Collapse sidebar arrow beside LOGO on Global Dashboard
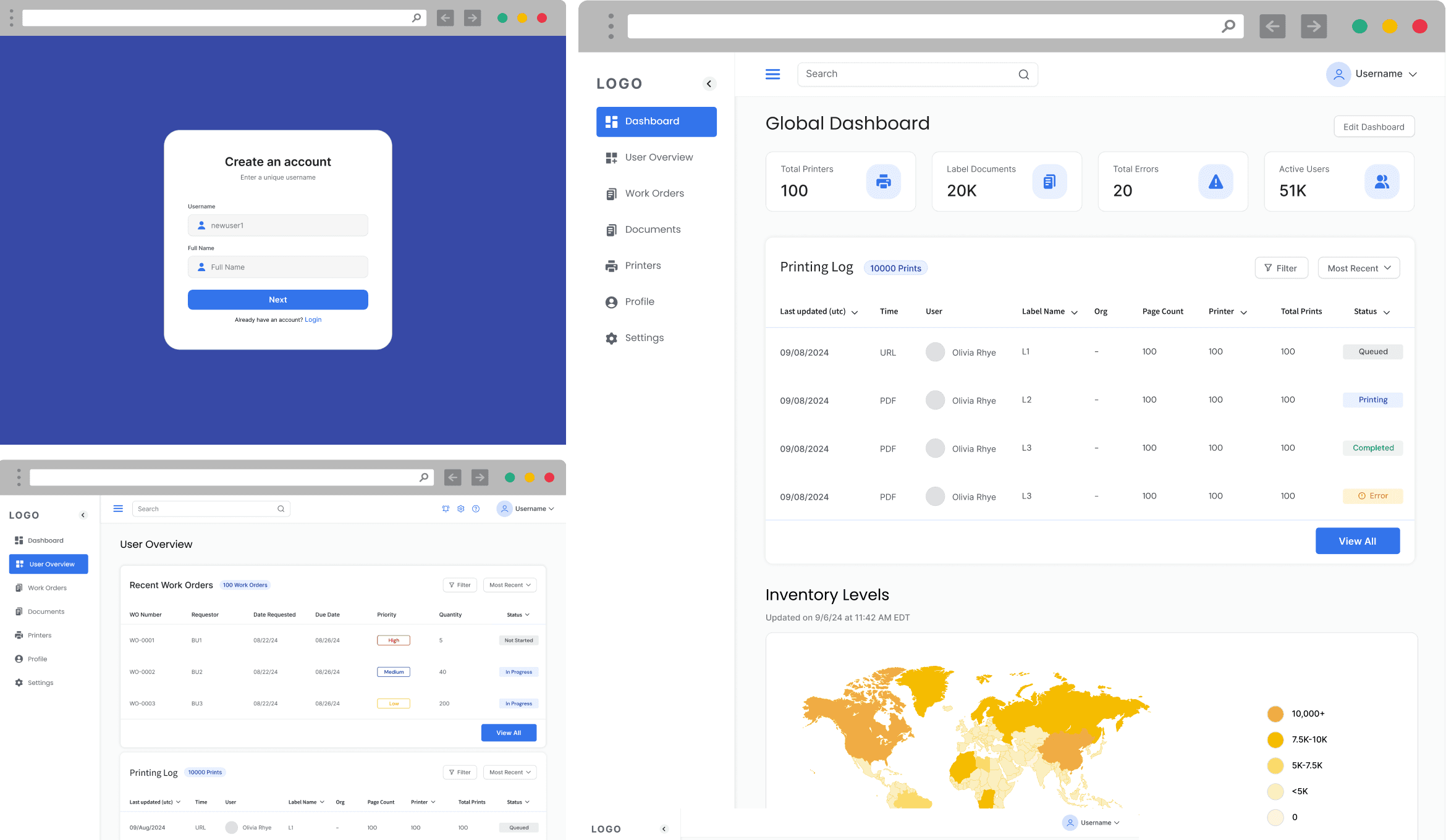The image size is (1446, 840). [x=709, y=83]
